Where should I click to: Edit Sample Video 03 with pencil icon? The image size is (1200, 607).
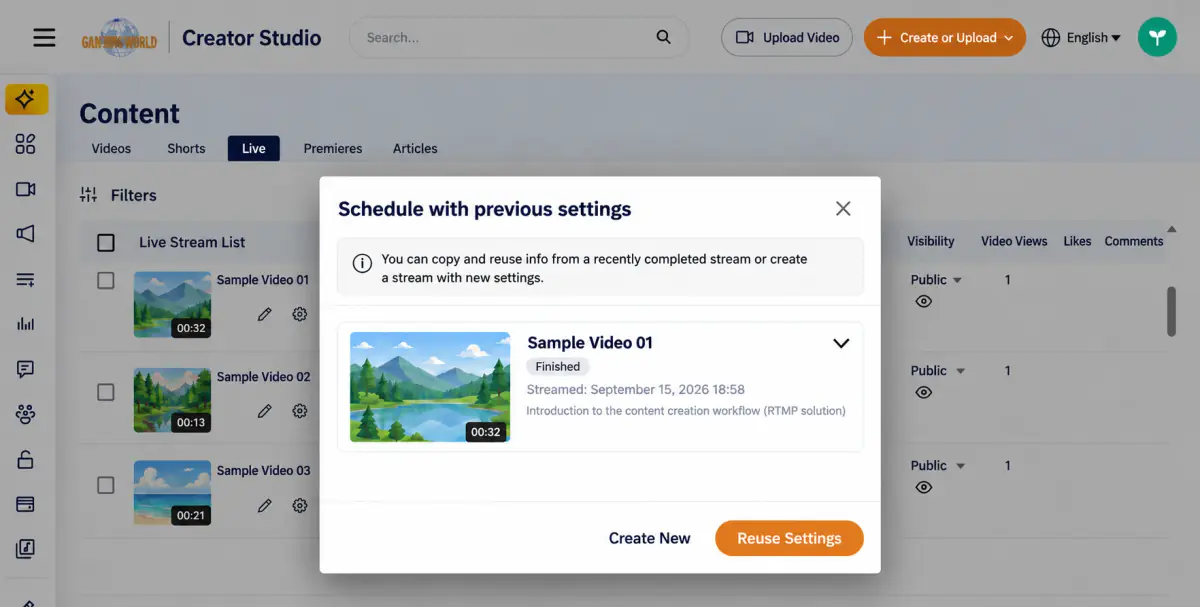pos(264,505)
